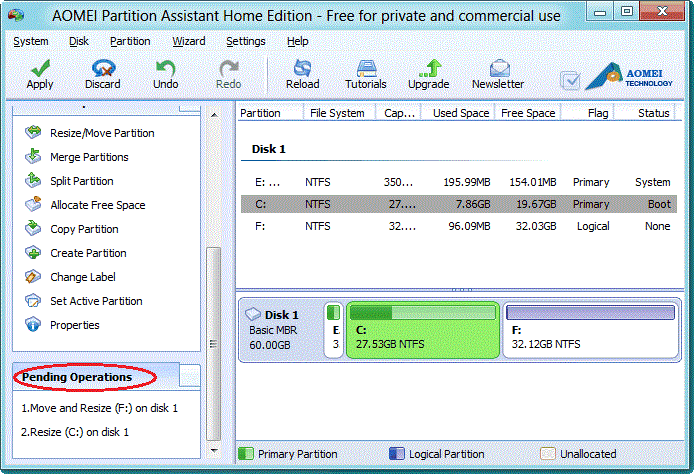Open the Disk menu
694x474 pixels.
point(79,41)
